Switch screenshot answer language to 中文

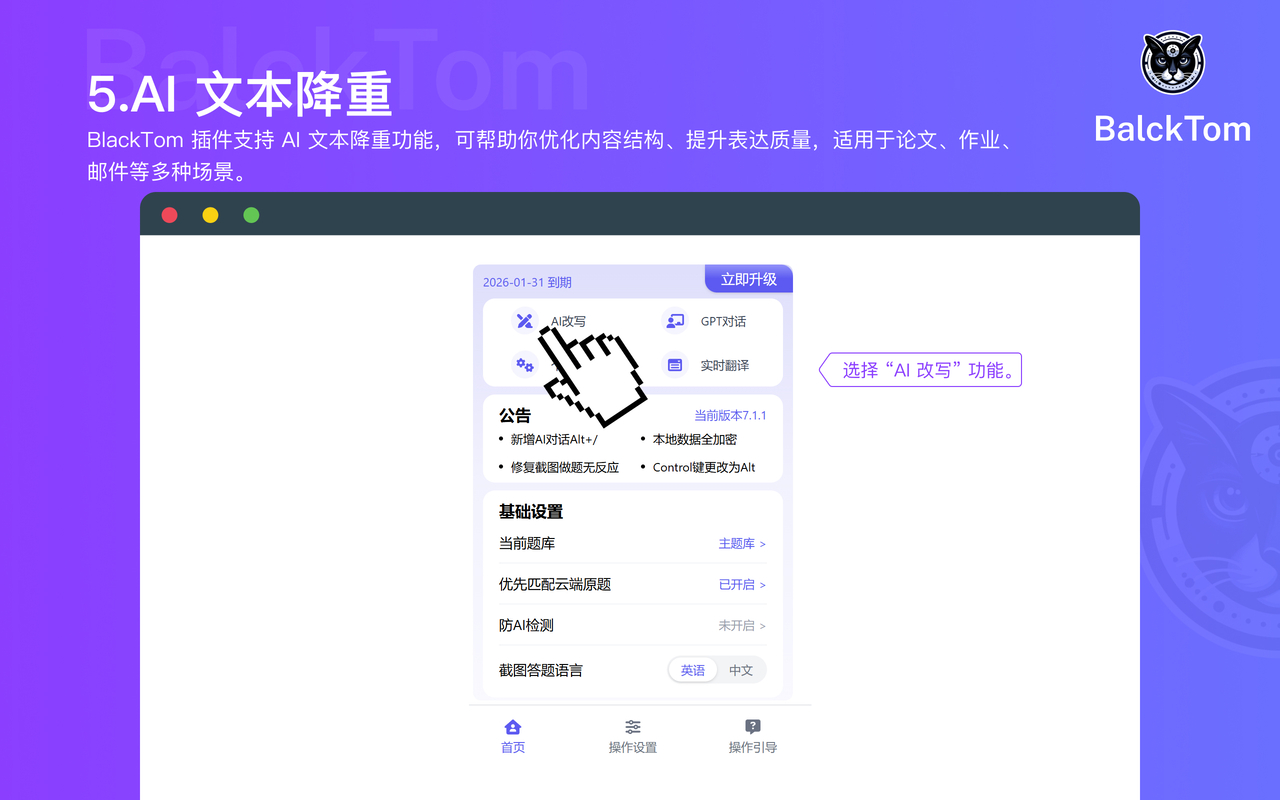pos(741,670)
